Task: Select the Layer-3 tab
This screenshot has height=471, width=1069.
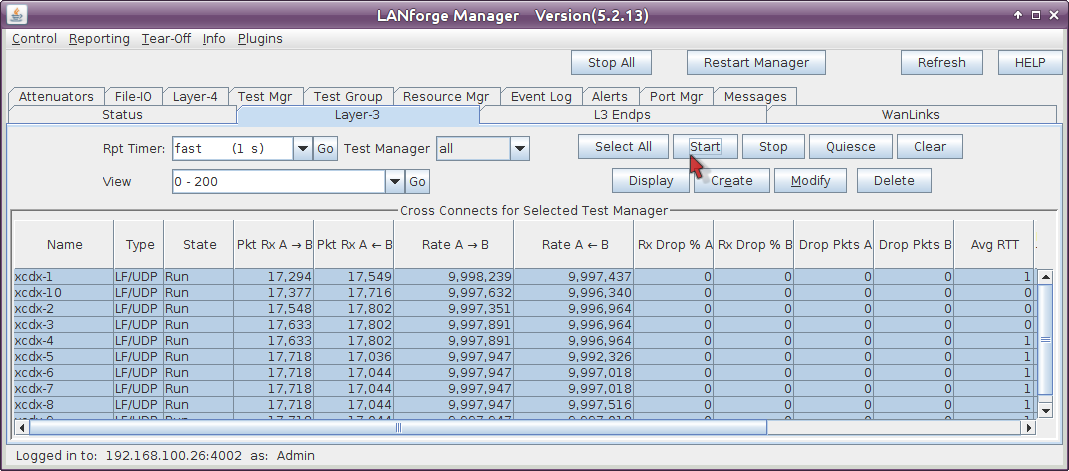Action: pyautogui.click(x=357, y=115)
